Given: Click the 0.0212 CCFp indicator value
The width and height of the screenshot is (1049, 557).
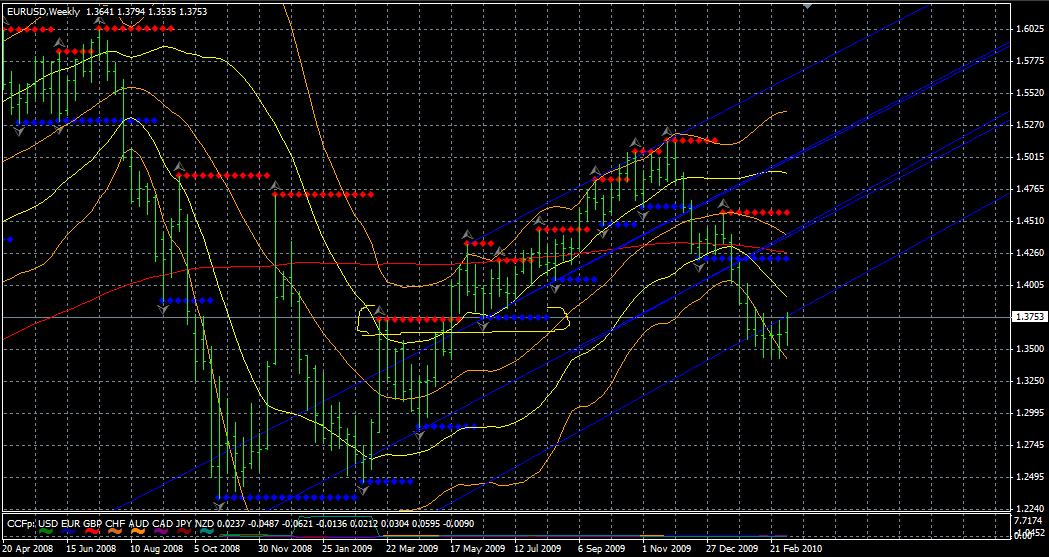Looking at the screenshot, I should coord(363,524).
